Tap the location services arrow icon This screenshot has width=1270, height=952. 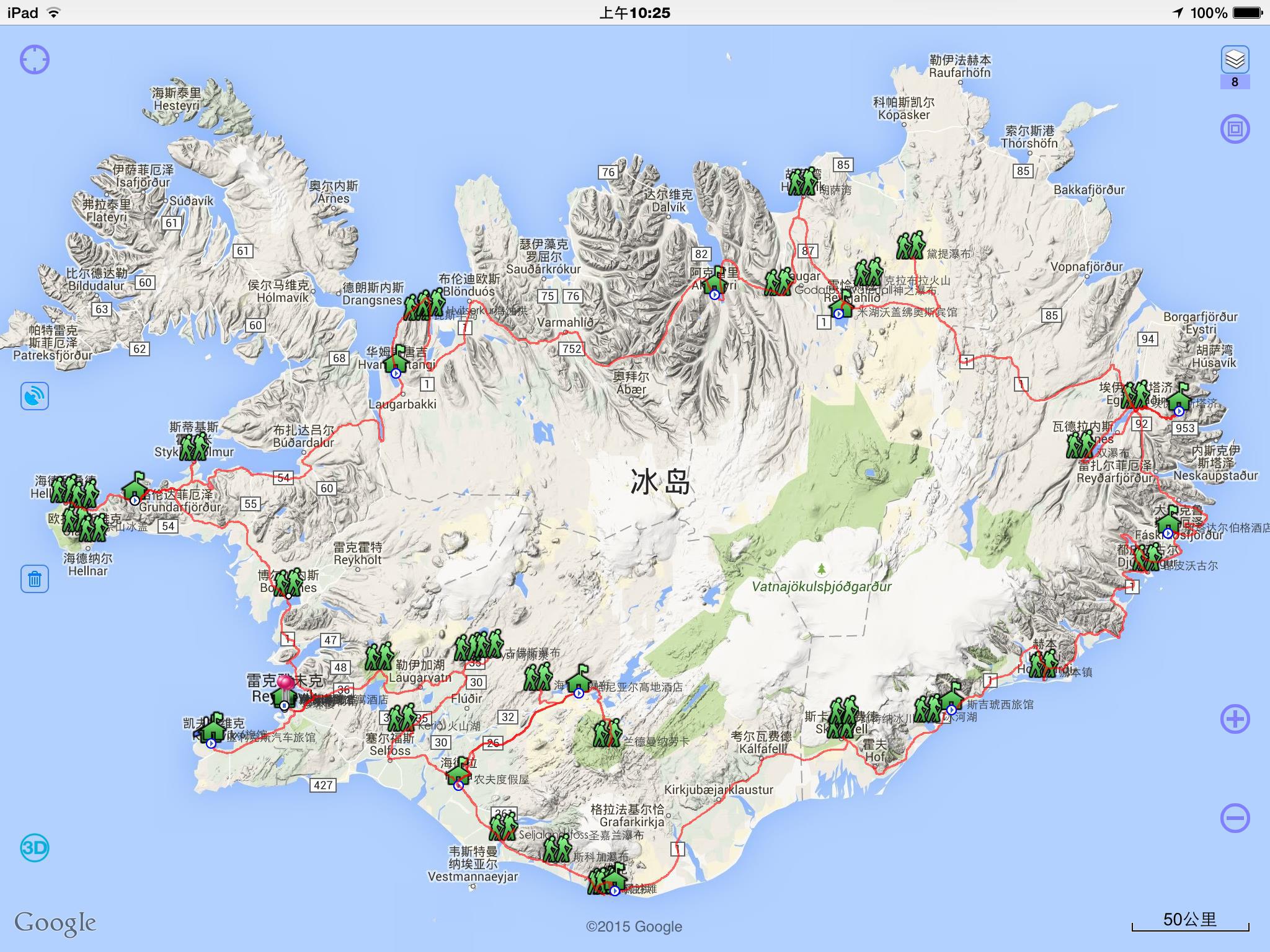[x=1178, y=12]
